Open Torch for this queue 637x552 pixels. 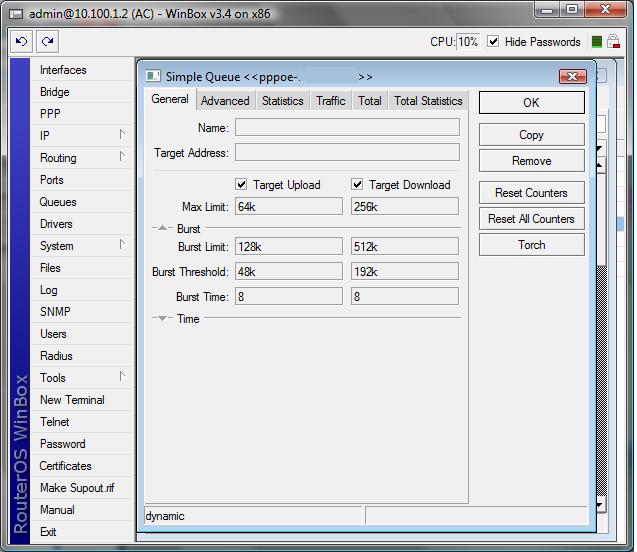(531, 245)
